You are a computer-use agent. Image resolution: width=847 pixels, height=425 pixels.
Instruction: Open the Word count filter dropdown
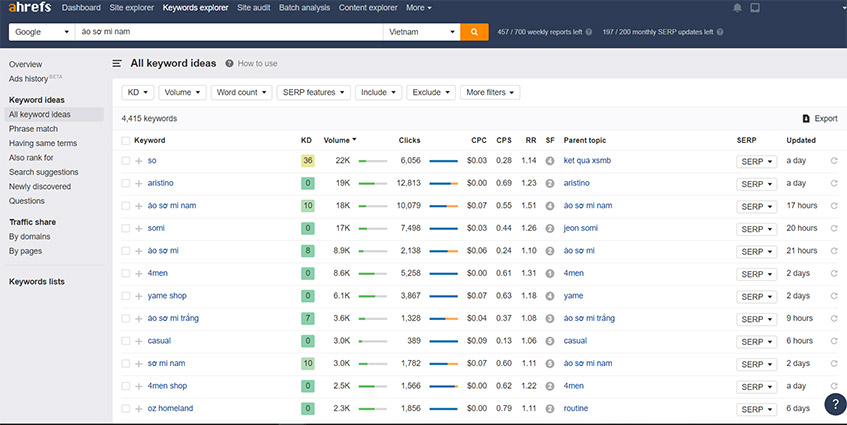click(x=241, y=92)
